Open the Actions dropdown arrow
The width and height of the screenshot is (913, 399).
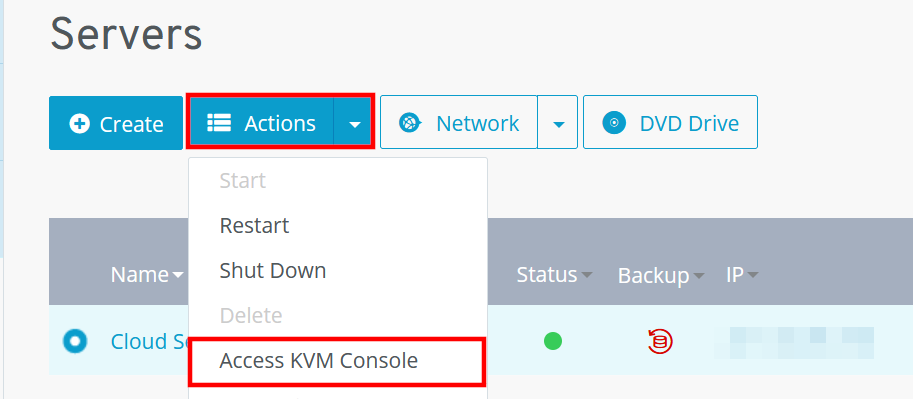click(x=354, y=123)
